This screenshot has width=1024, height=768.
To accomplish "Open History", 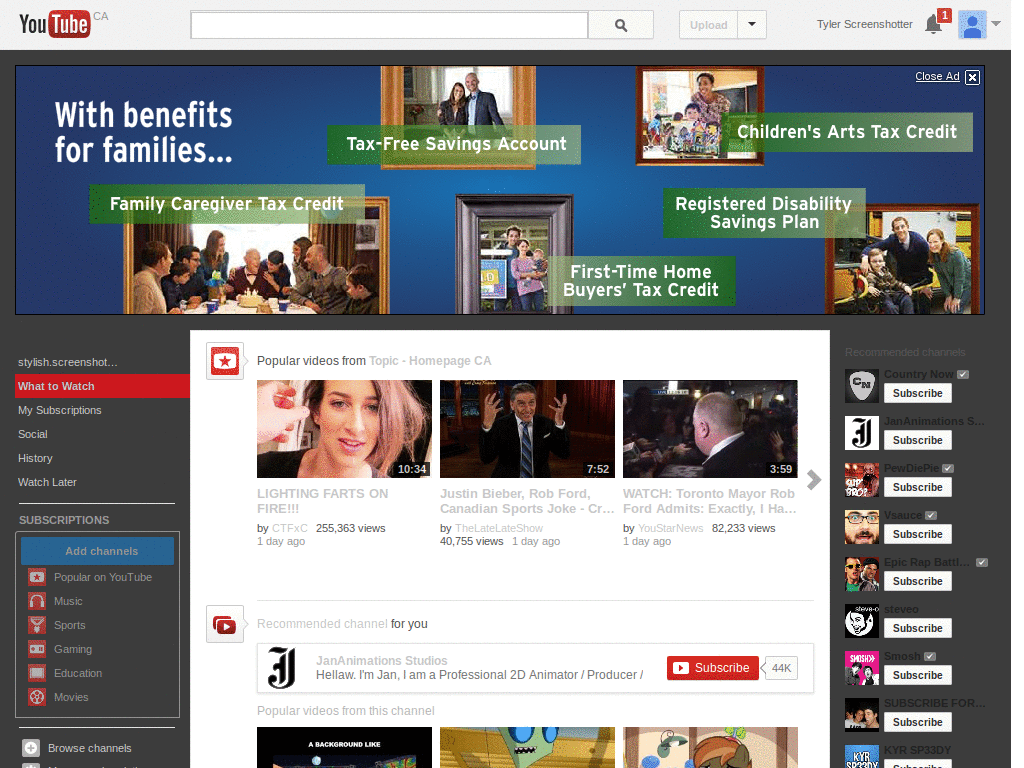I will [x=35, y=458].
